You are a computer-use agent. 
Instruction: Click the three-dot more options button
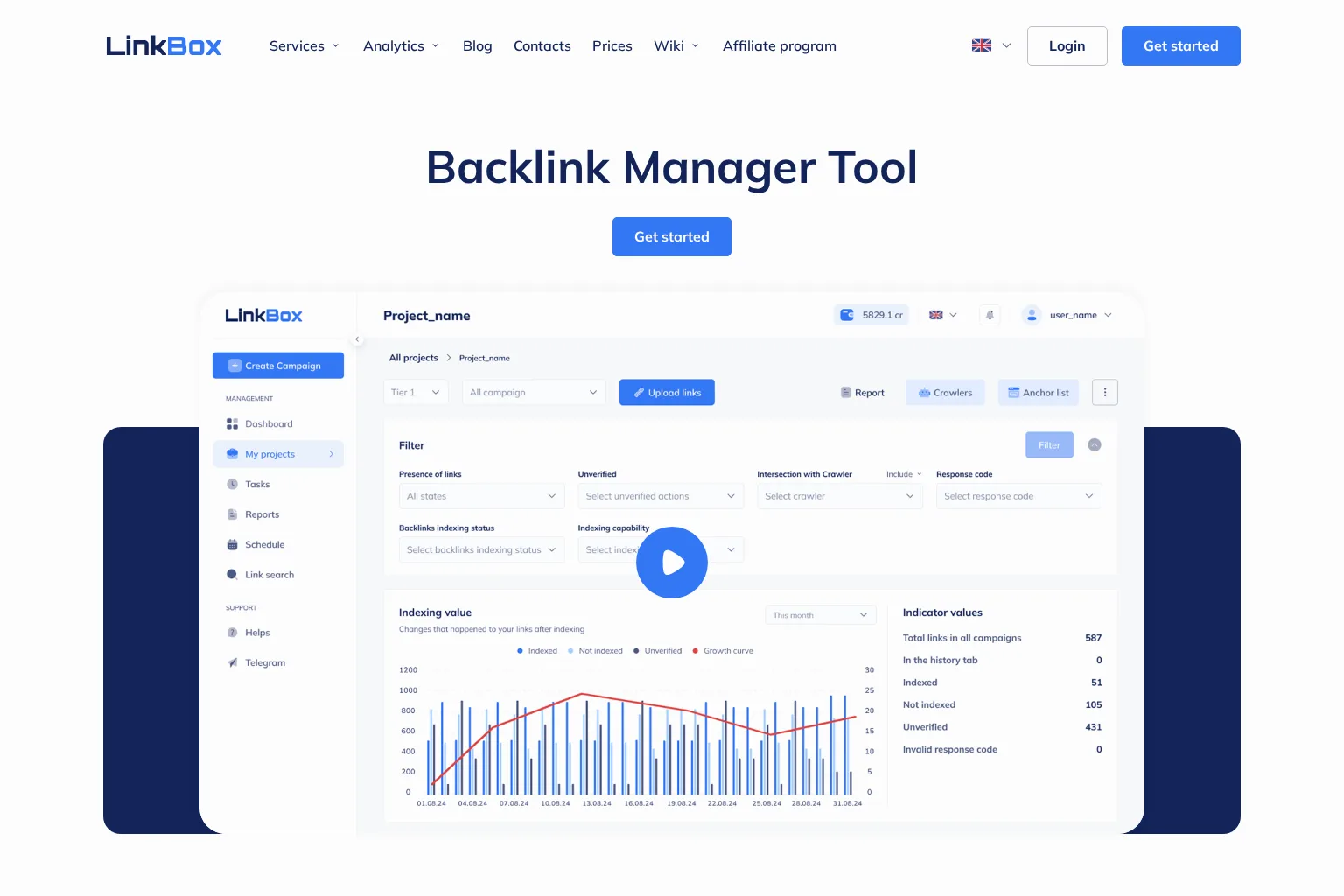coord(1105,393)
